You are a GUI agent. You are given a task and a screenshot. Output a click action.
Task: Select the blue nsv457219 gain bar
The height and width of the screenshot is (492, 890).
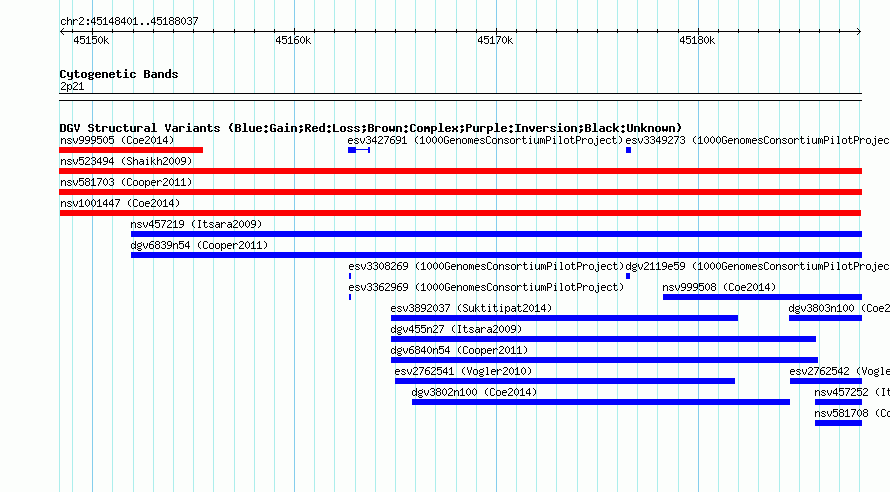[496, 234]
